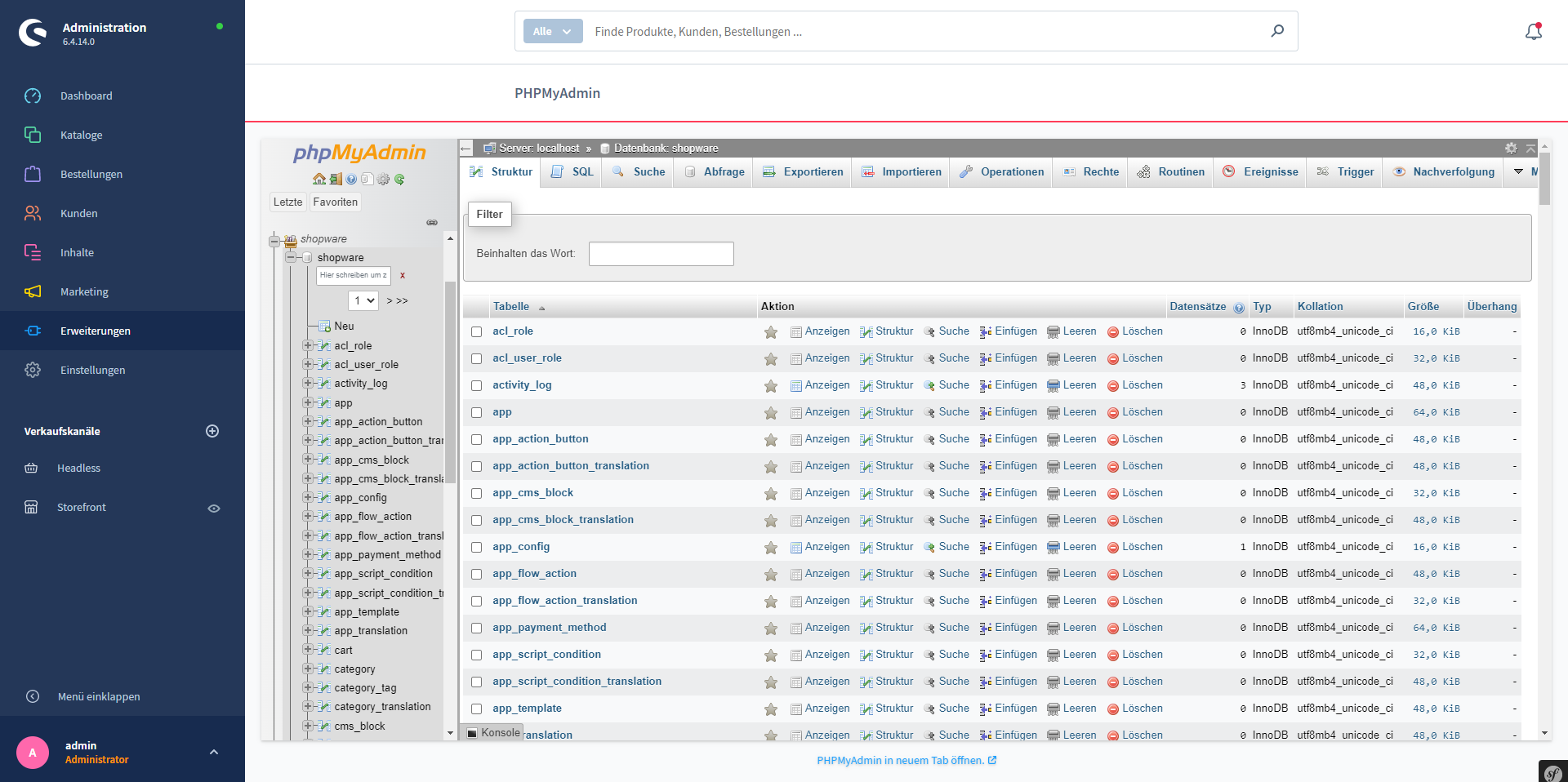Open page settings gear in phpMyAdmin header

(x=1511, y=148)
